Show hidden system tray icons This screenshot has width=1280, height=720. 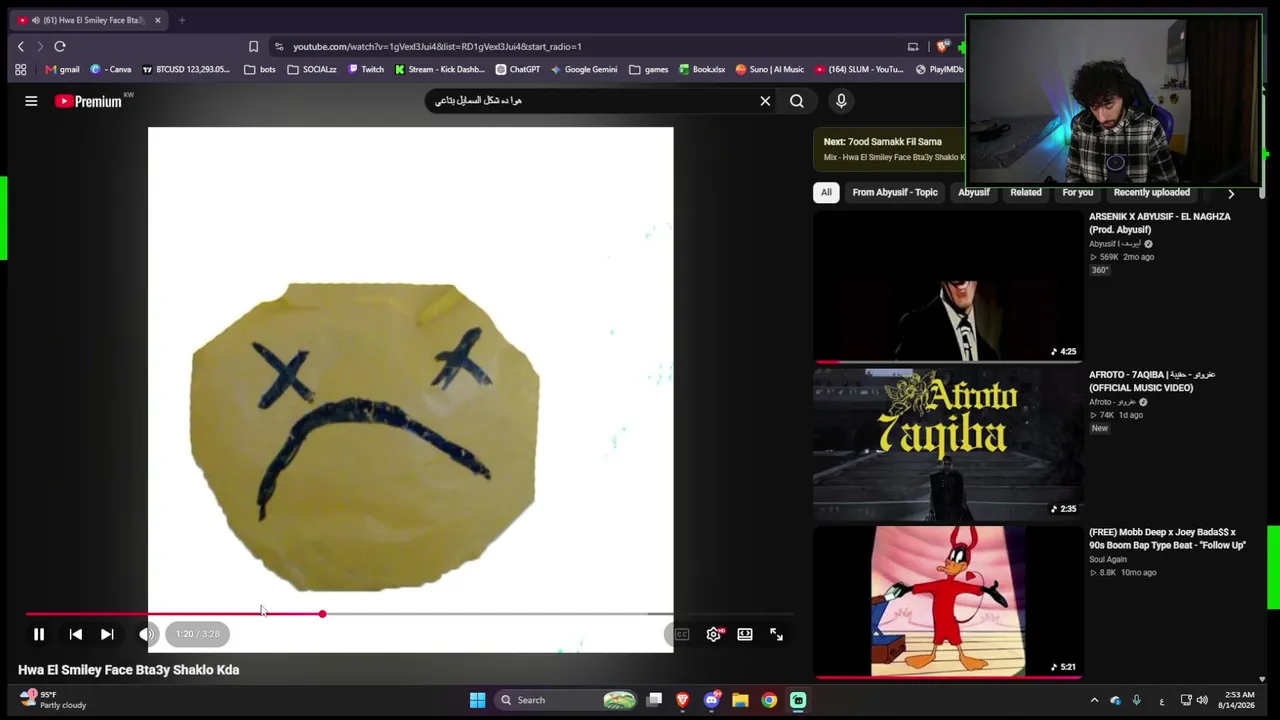[1094, 700]
